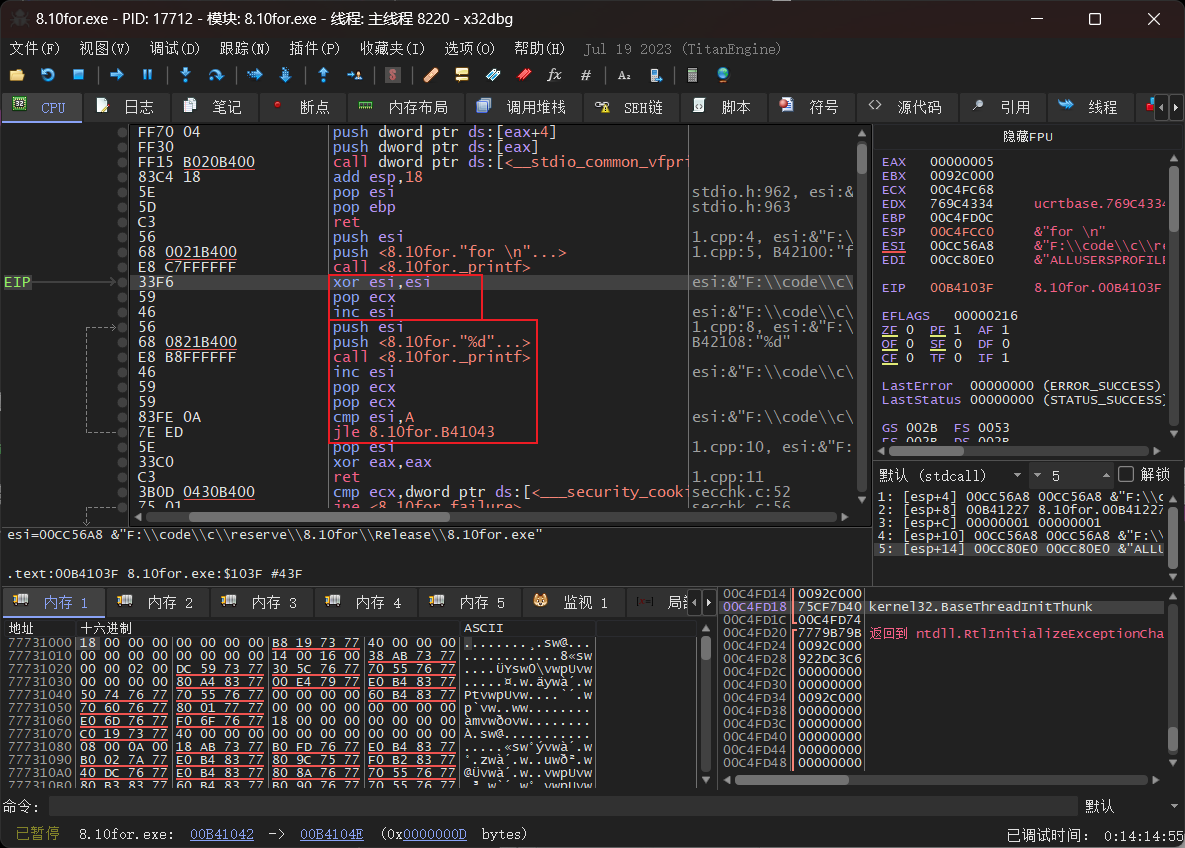Viewport: 1185px width, 848px height.
Task: Check the 解锁 (unlock) checkbox
Action: pyautogui.click(x=1126, y=474)
